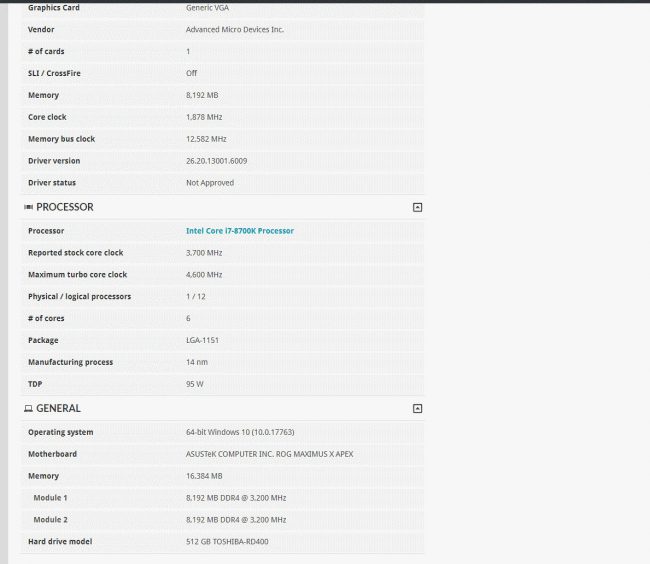650x564 pixels.
Task: Click 'Physical / logical processors' label
Action: tap(80, 297)
